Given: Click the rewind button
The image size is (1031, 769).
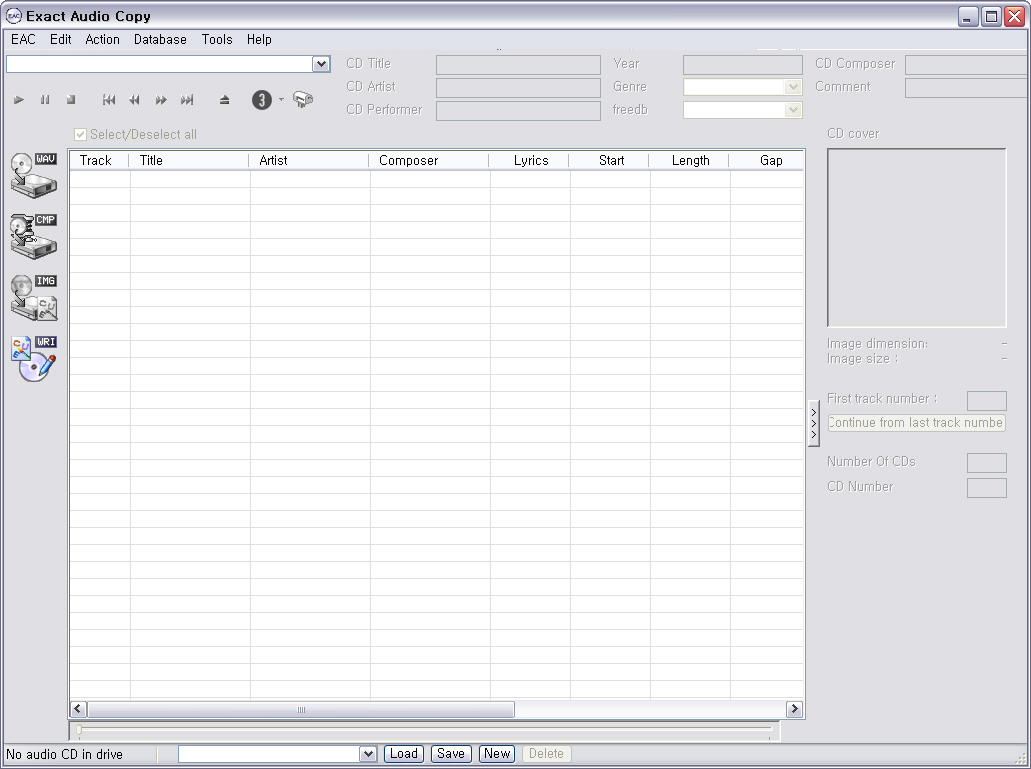Looking at the screenshot, I should 135,100.
